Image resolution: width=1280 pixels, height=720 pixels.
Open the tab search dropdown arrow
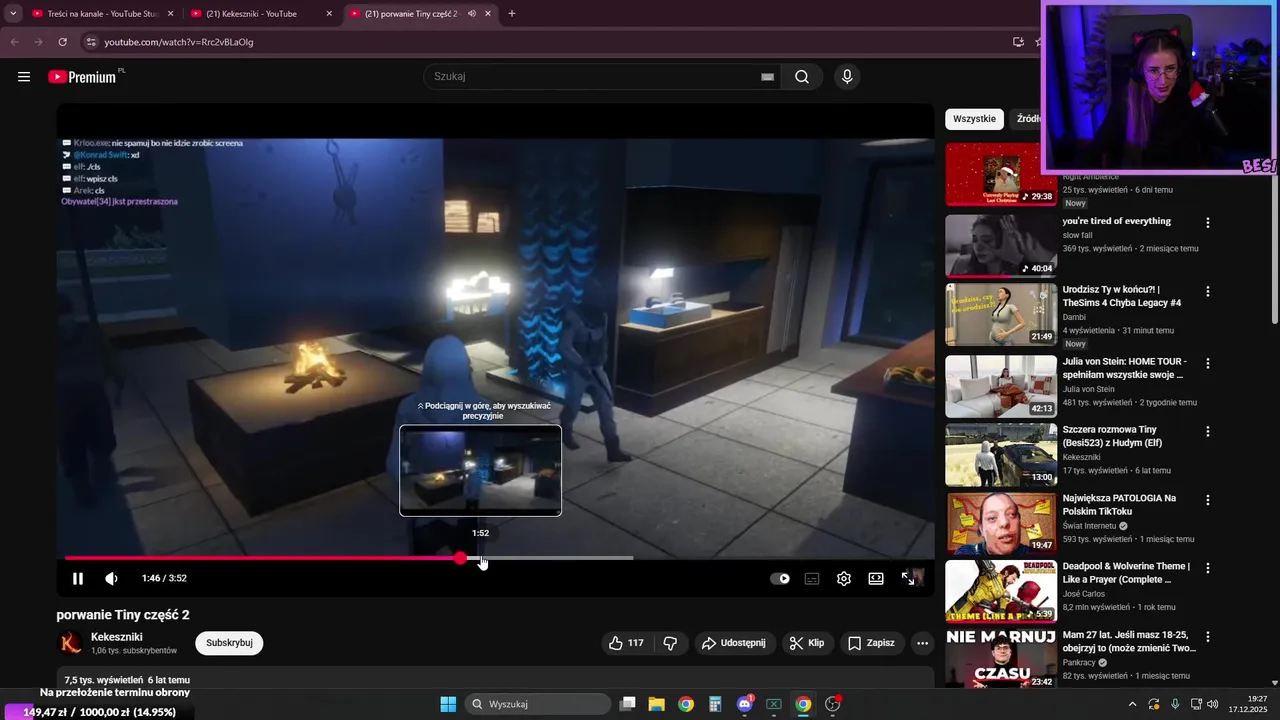pos(13,14)
